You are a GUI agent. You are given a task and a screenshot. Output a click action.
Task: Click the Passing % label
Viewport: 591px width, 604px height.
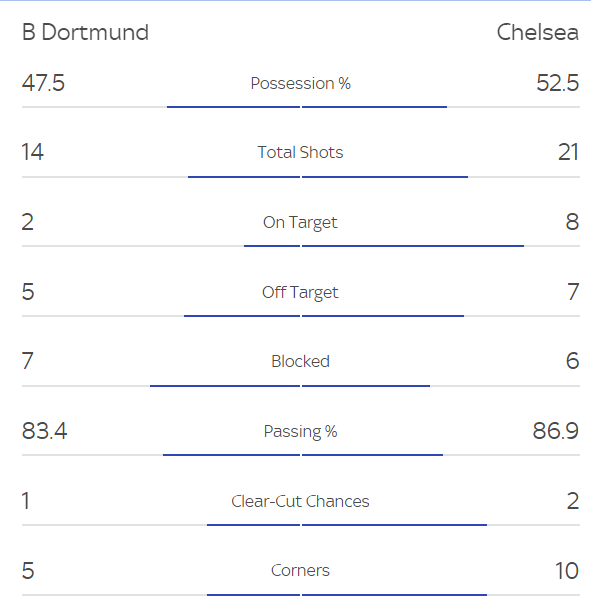coord(301,432)
